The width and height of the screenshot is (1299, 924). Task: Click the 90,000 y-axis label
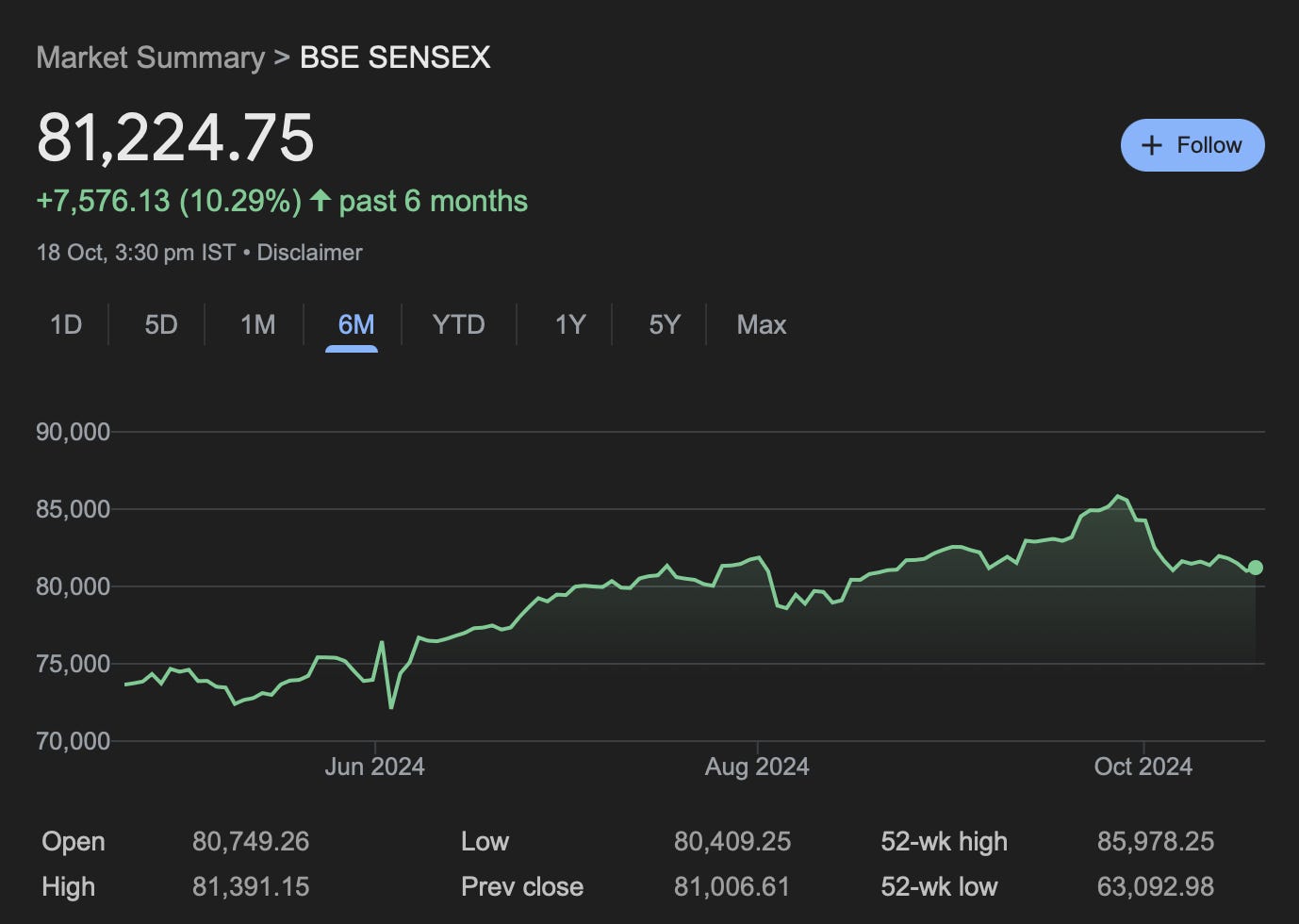click(x=73, y=432)
